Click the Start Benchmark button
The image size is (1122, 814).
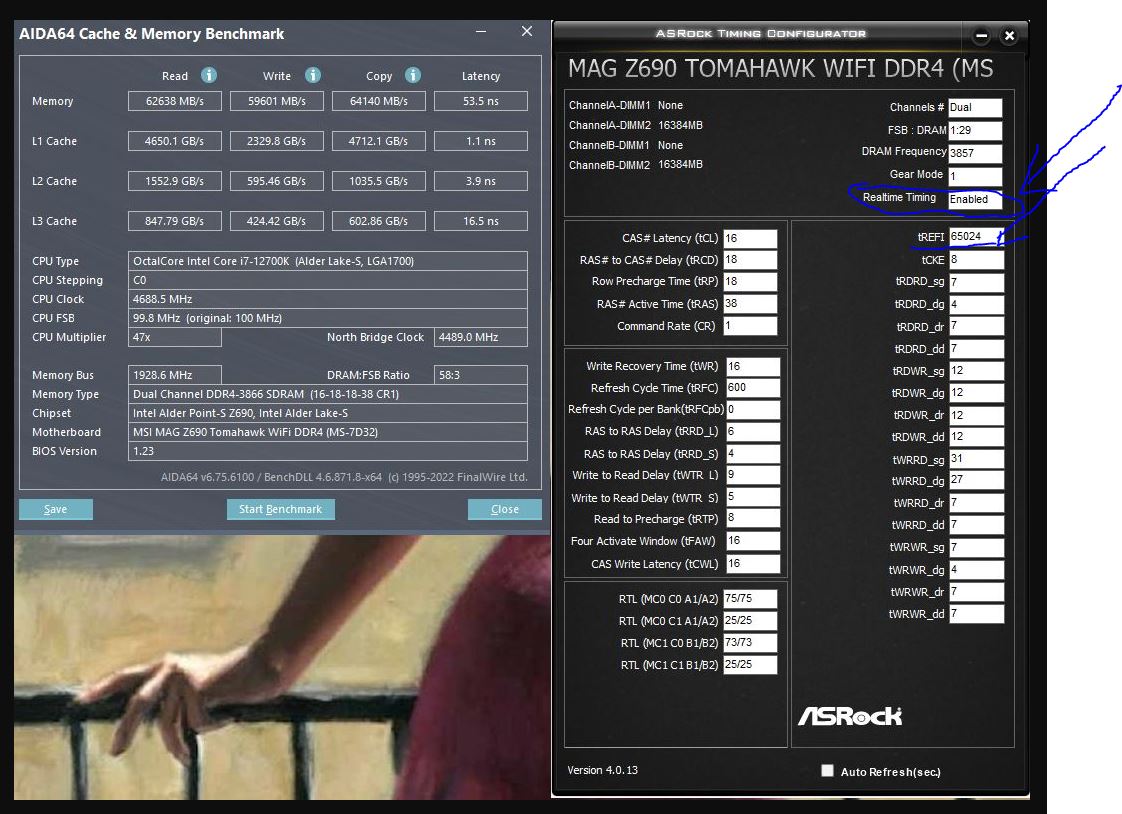[280, 509]
